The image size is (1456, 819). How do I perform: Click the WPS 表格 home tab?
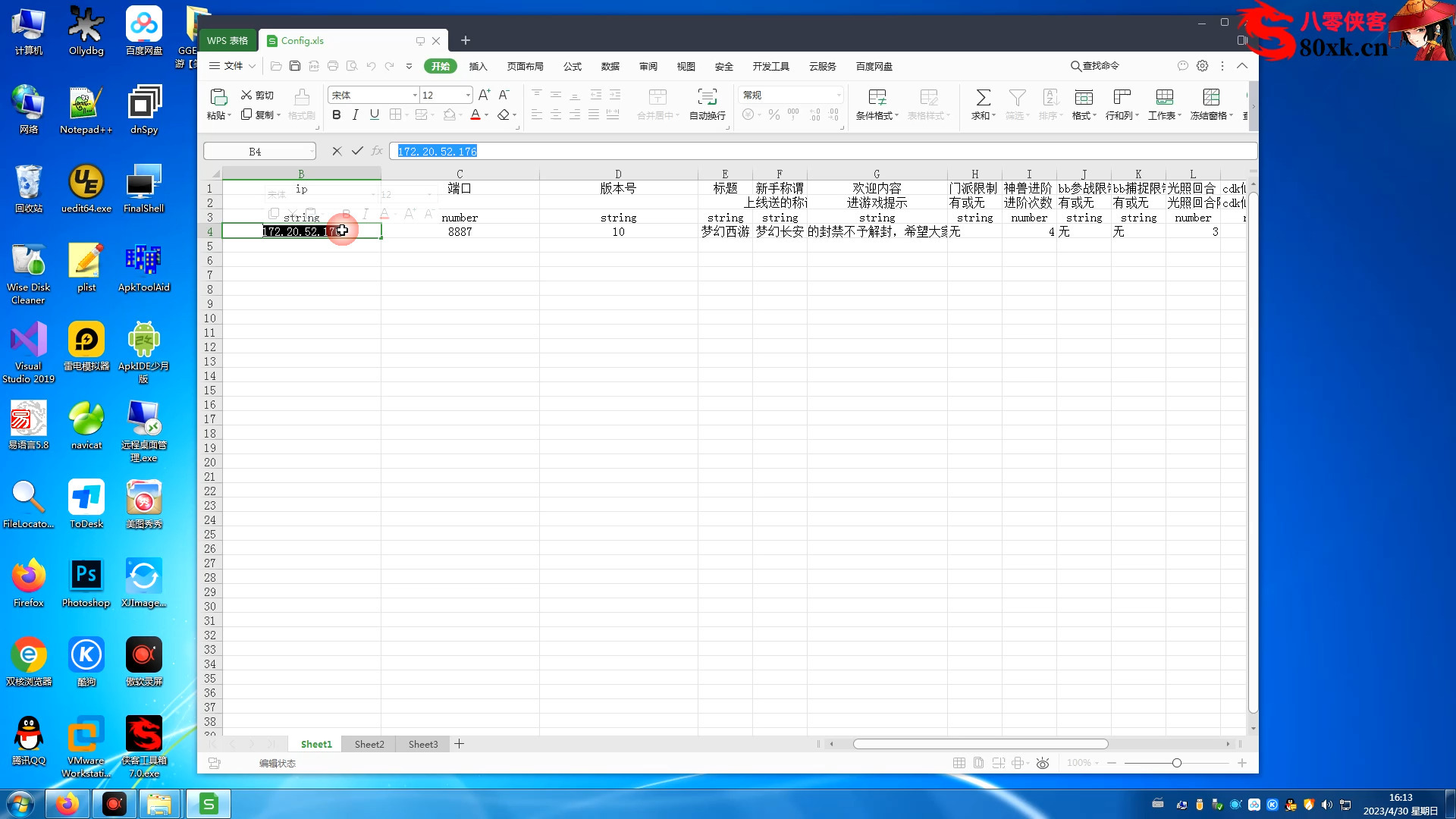pos(227,40)
